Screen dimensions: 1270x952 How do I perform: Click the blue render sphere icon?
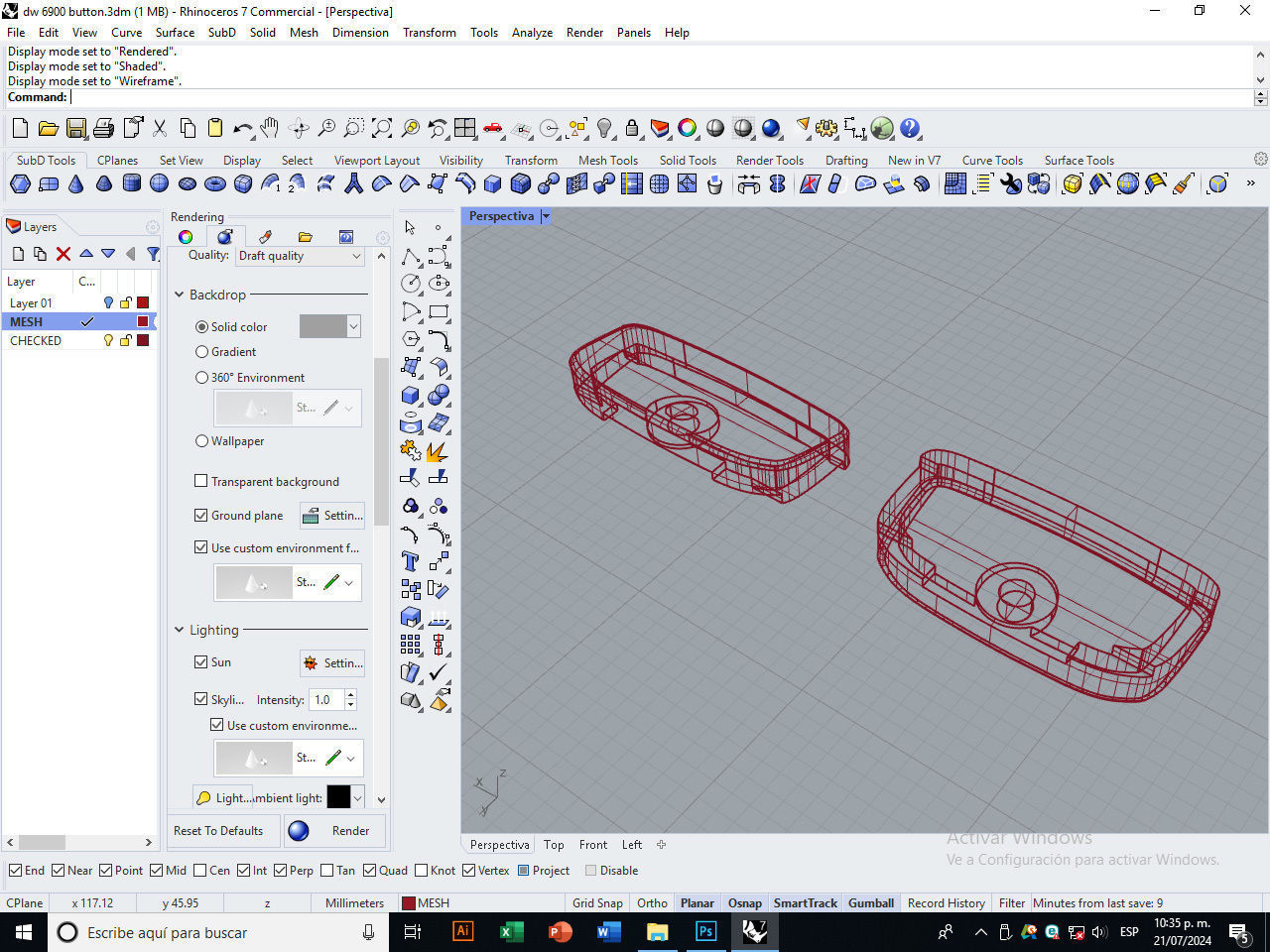pyautogui.click(x=771, y=128)
